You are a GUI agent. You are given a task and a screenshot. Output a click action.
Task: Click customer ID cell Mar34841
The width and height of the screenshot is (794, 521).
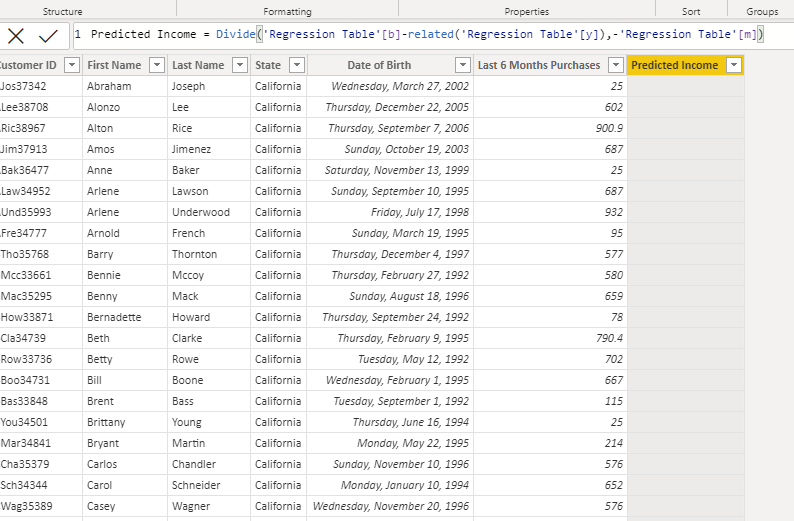pos(25,444)
